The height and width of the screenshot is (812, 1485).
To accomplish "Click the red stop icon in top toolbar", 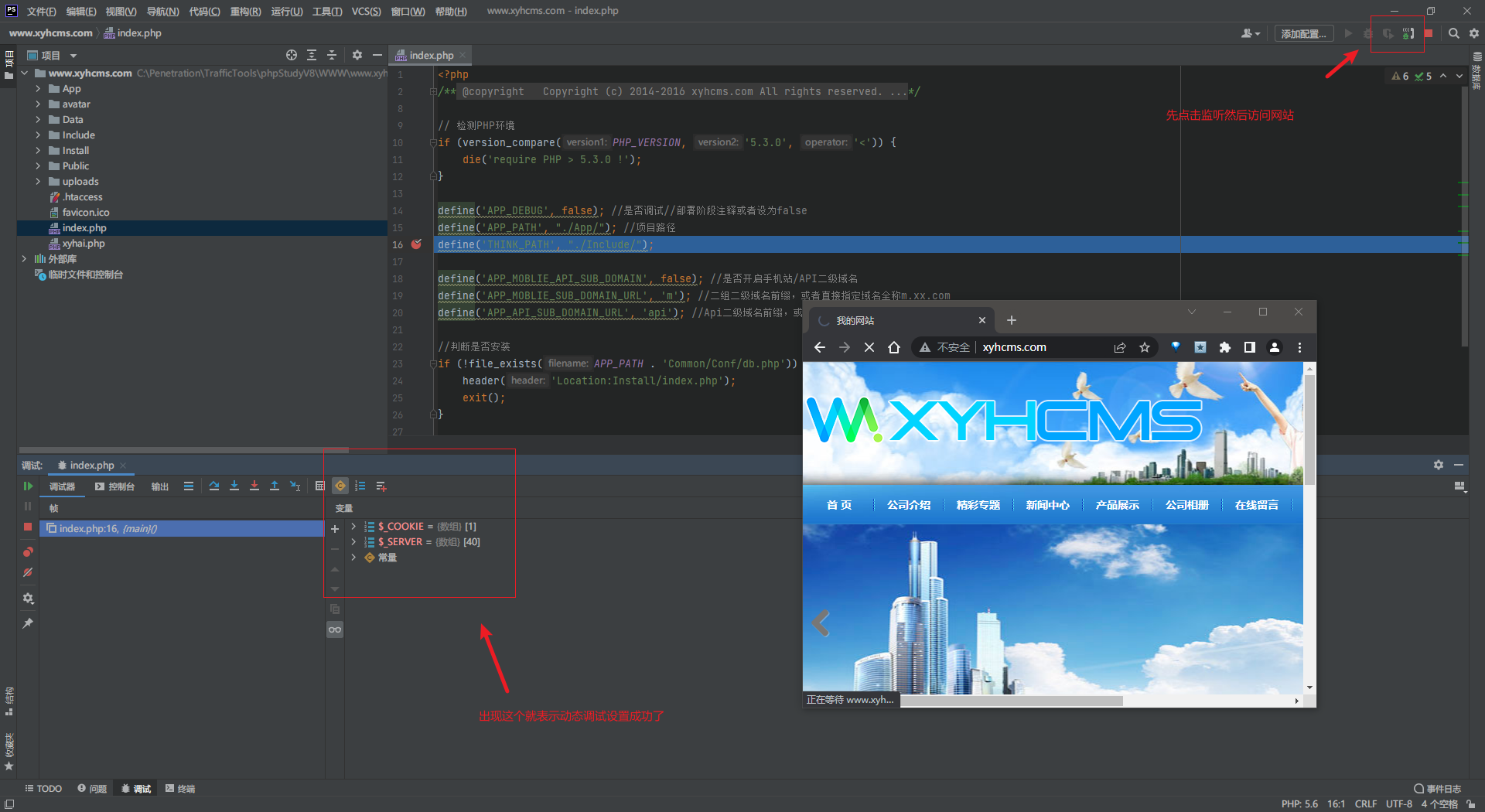I will pyautogui.click(x=1429, y=33).
